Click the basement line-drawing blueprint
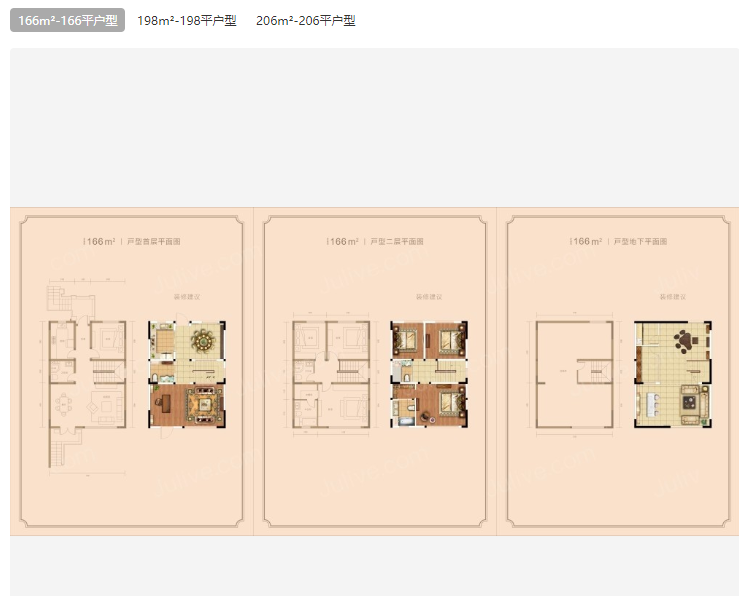 (x=575, y=375)
